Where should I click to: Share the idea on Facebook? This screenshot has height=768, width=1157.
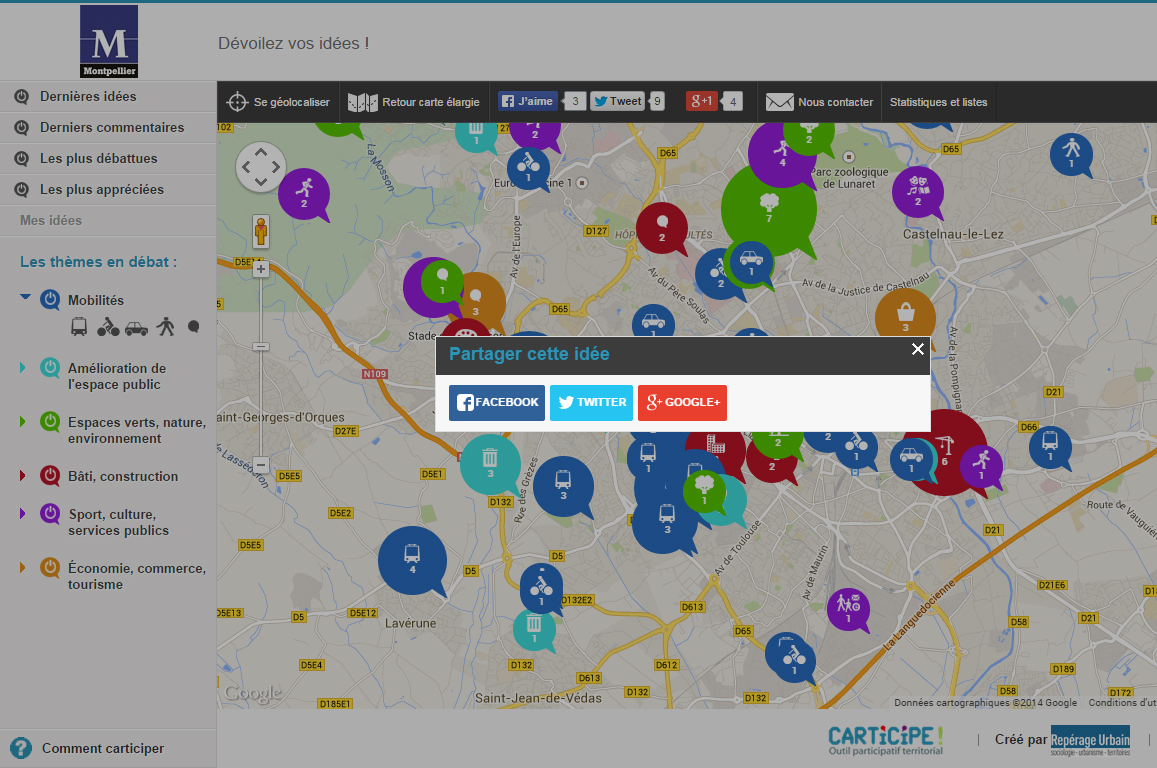pyautogui.click(x=497, y=402)
